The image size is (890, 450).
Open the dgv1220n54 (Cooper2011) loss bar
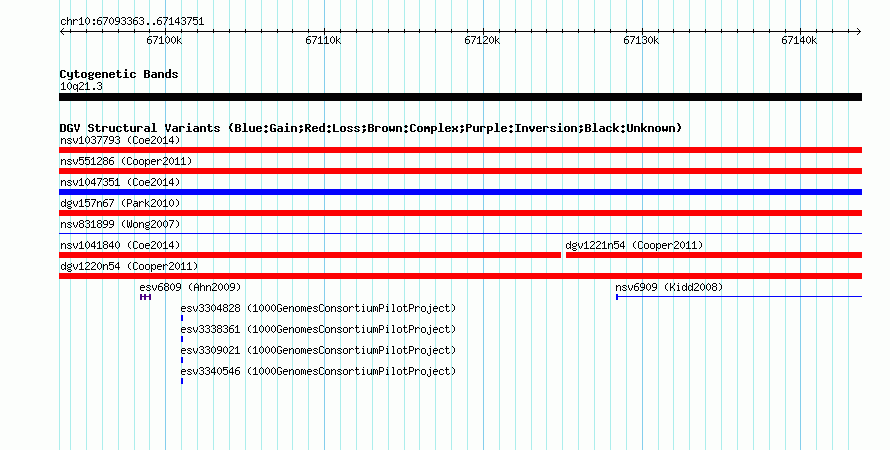[x=460, y=276]
